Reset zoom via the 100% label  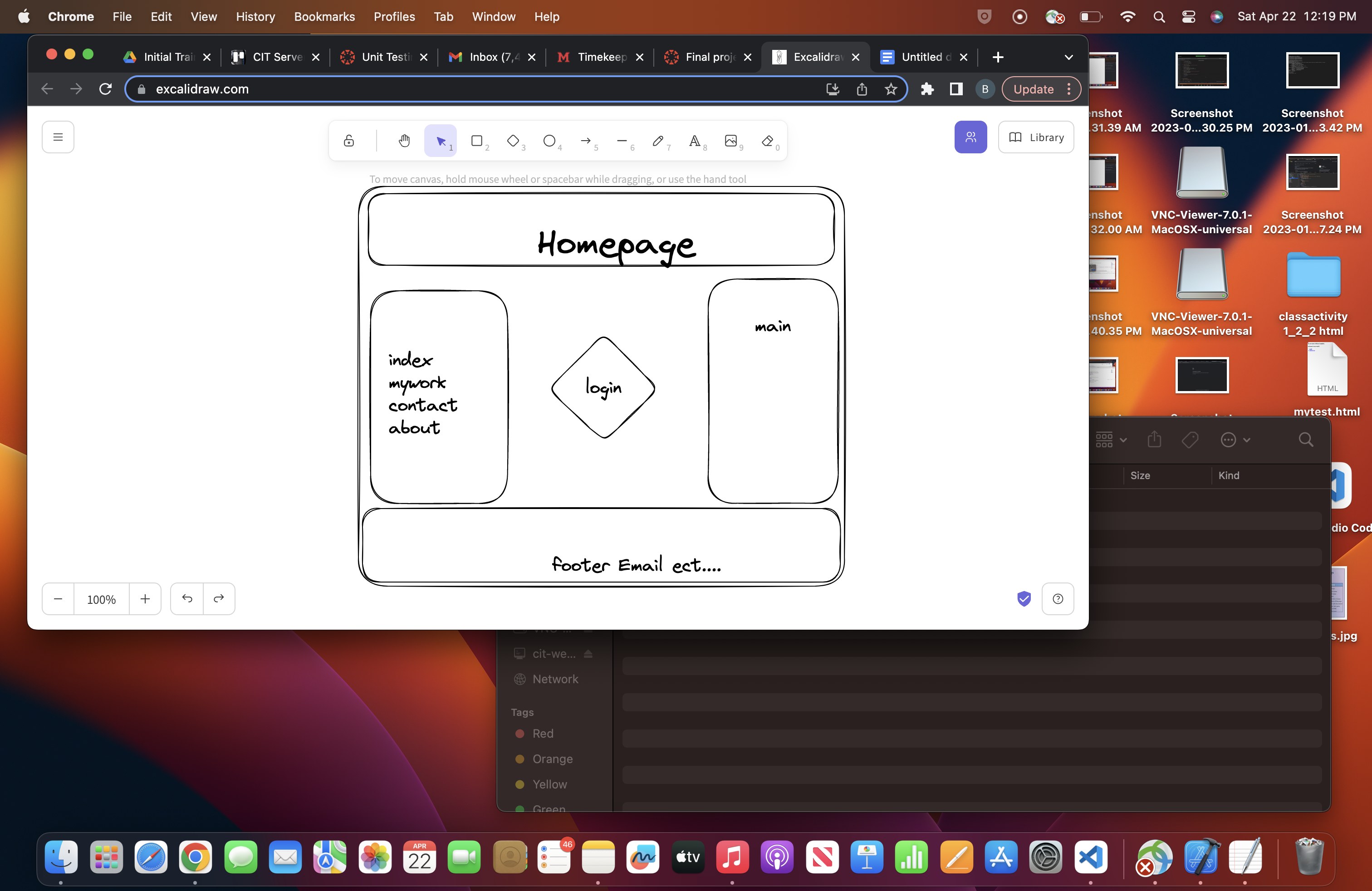pyautogui.click(x=102, y=599)
